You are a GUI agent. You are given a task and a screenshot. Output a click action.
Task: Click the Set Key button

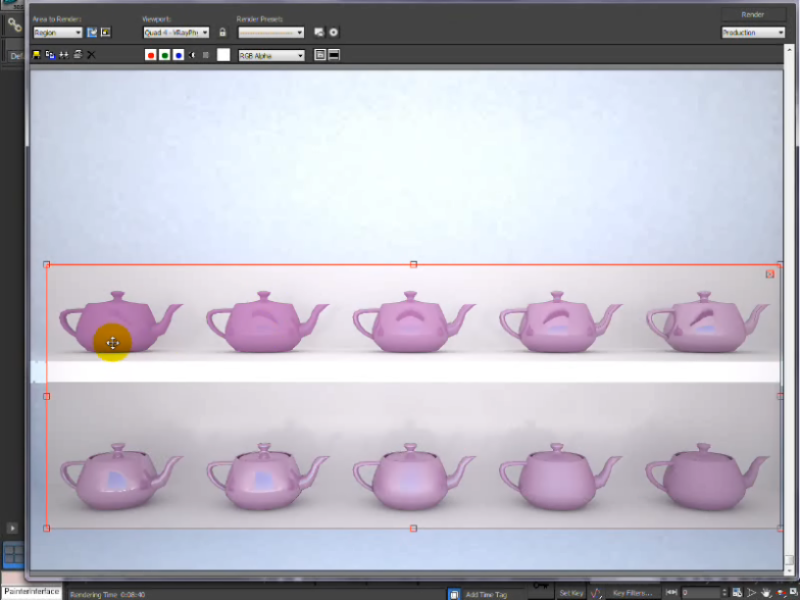(x=571, y=593)
